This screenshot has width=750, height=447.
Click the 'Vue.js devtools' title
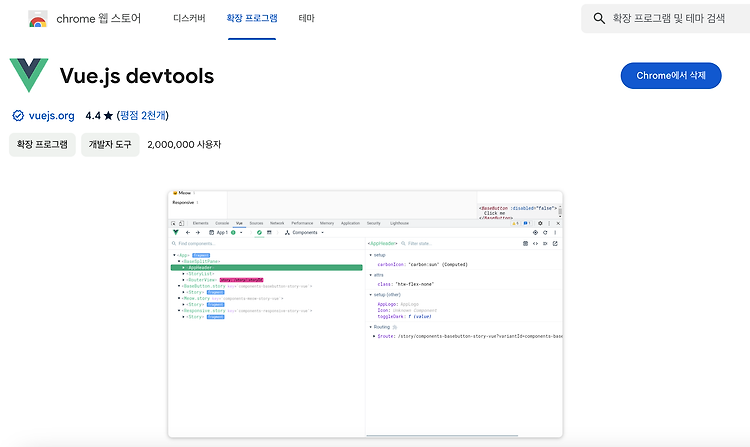(x=137, y=76)
